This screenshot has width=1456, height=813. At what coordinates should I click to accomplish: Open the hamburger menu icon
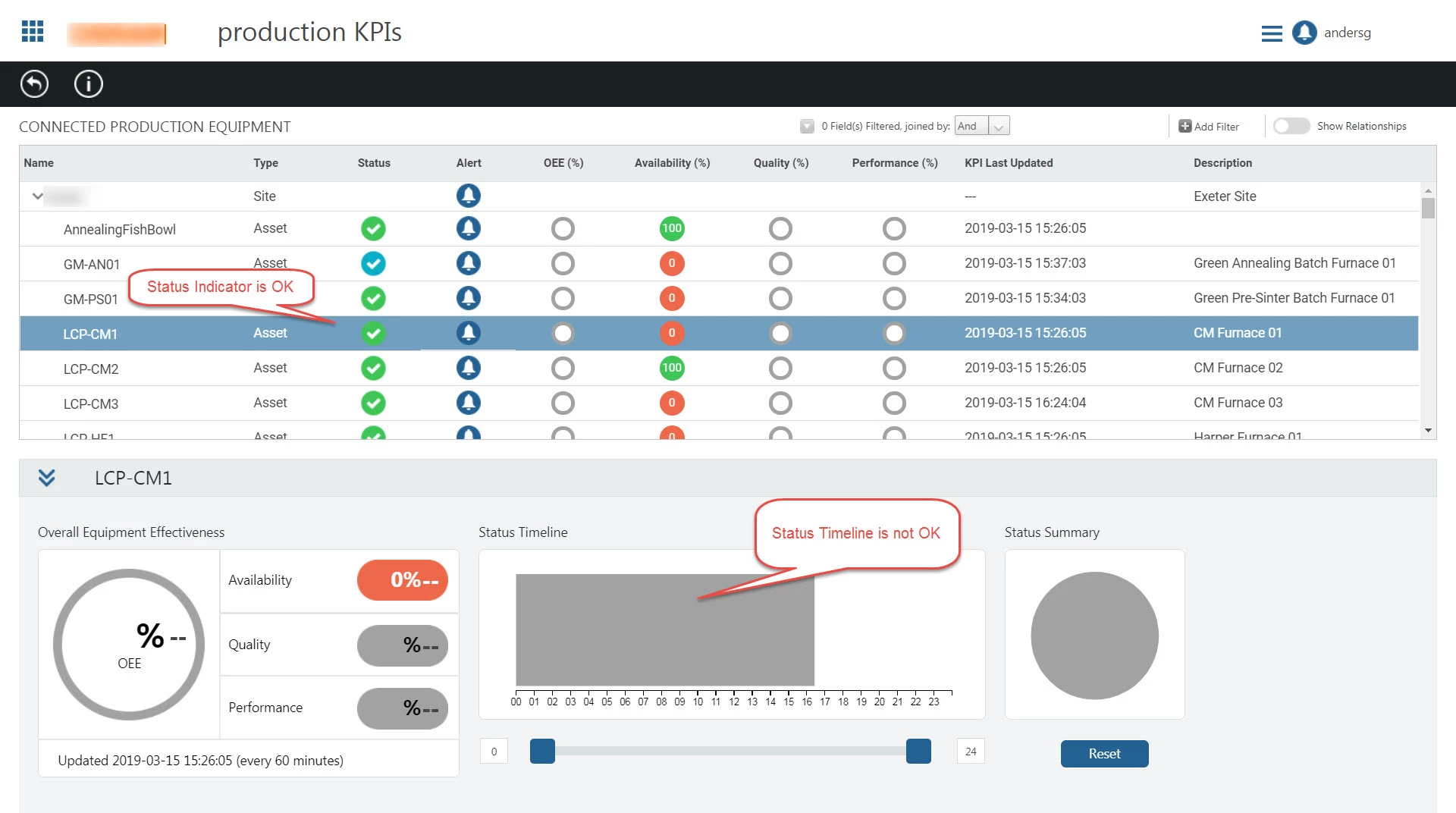point(1272,33)
